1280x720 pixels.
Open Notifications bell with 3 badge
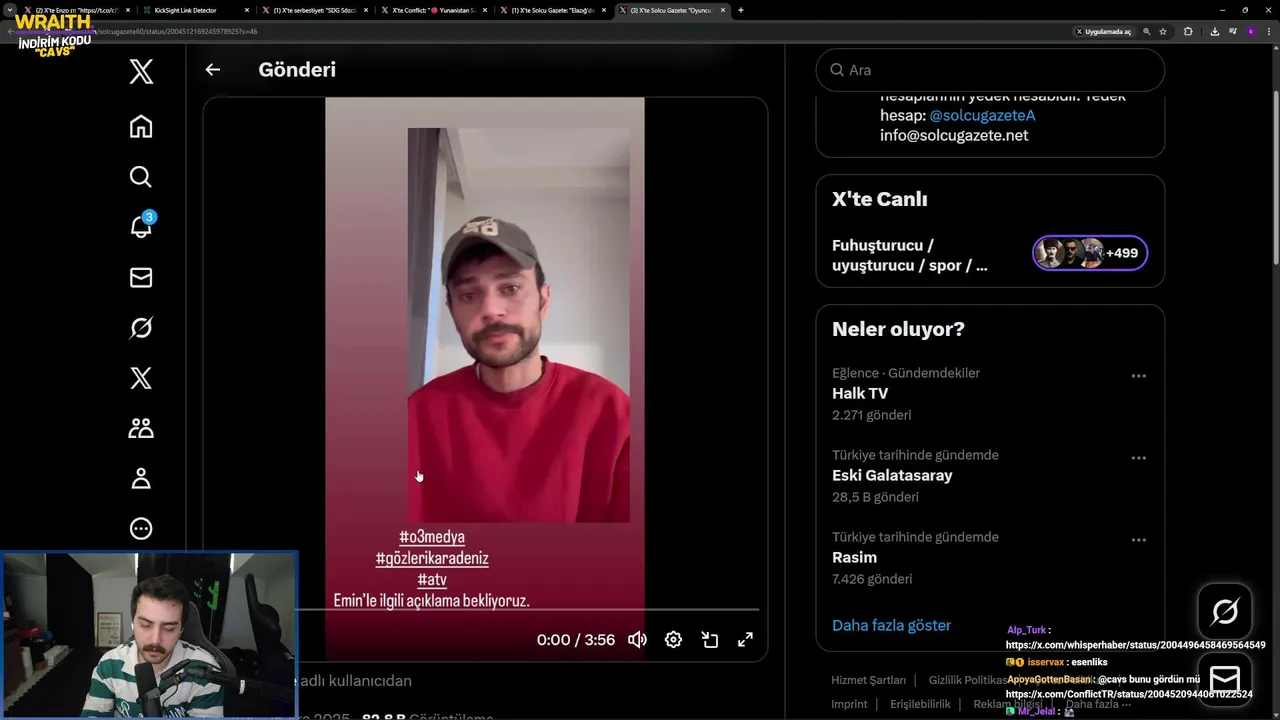[141, 227]
